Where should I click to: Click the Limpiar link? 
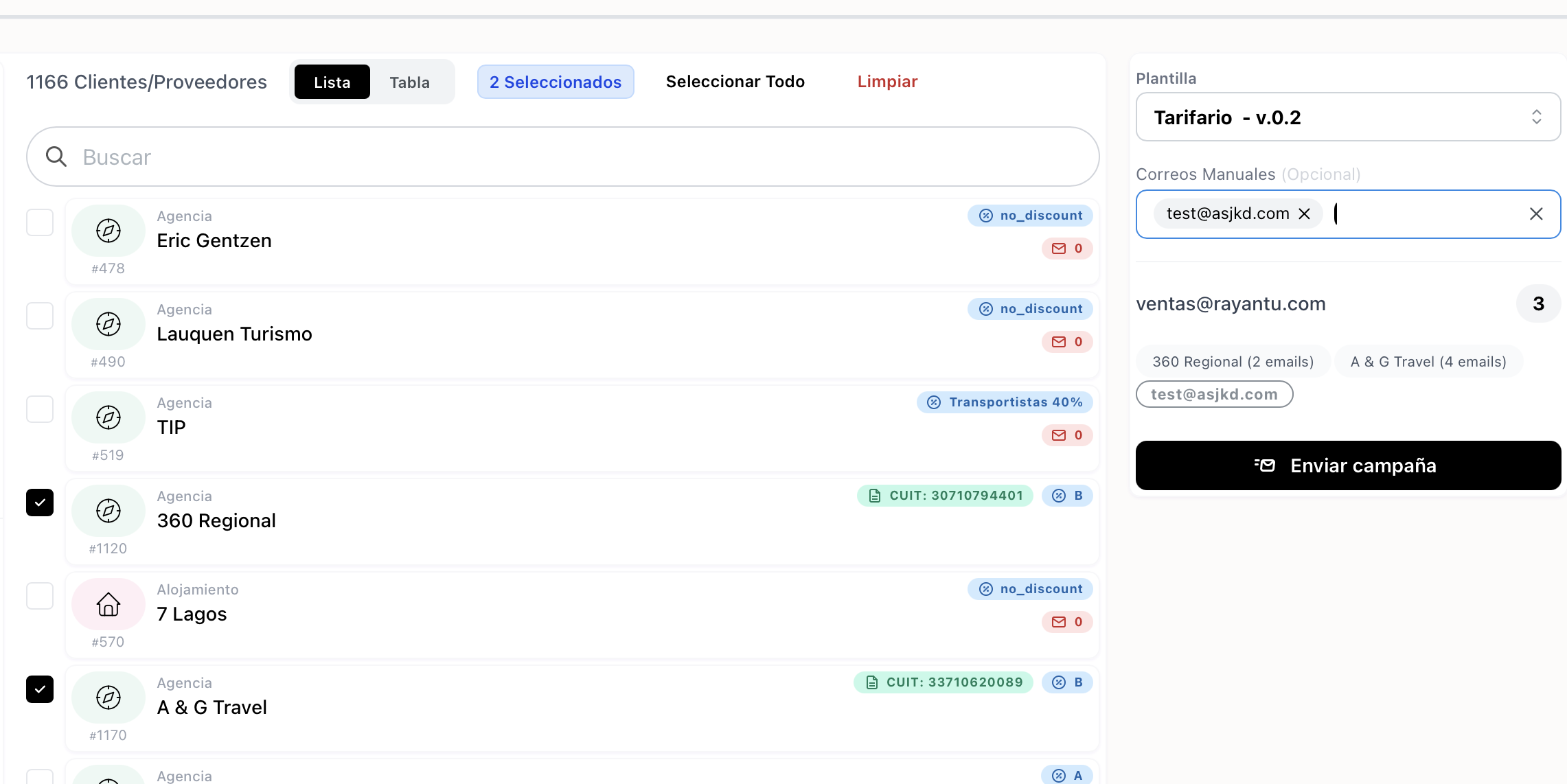click(x=887, y=82)
